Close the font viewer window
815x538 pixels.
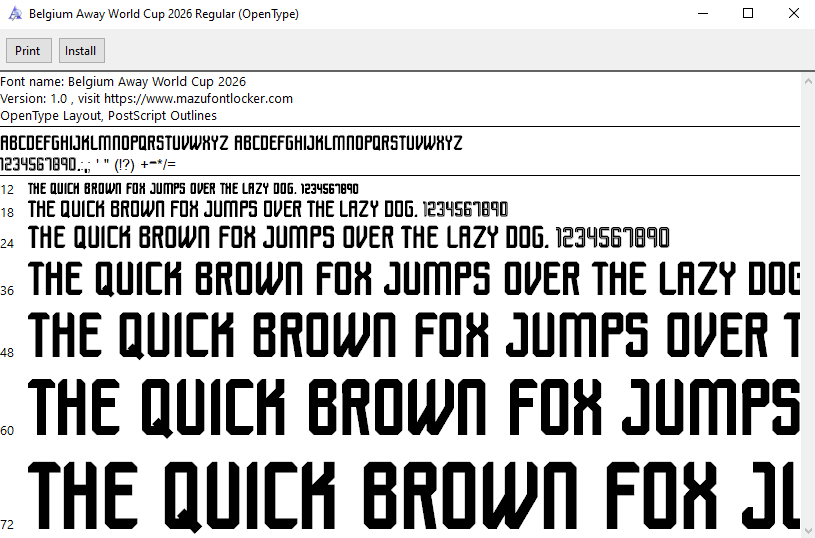pos(793,14)
